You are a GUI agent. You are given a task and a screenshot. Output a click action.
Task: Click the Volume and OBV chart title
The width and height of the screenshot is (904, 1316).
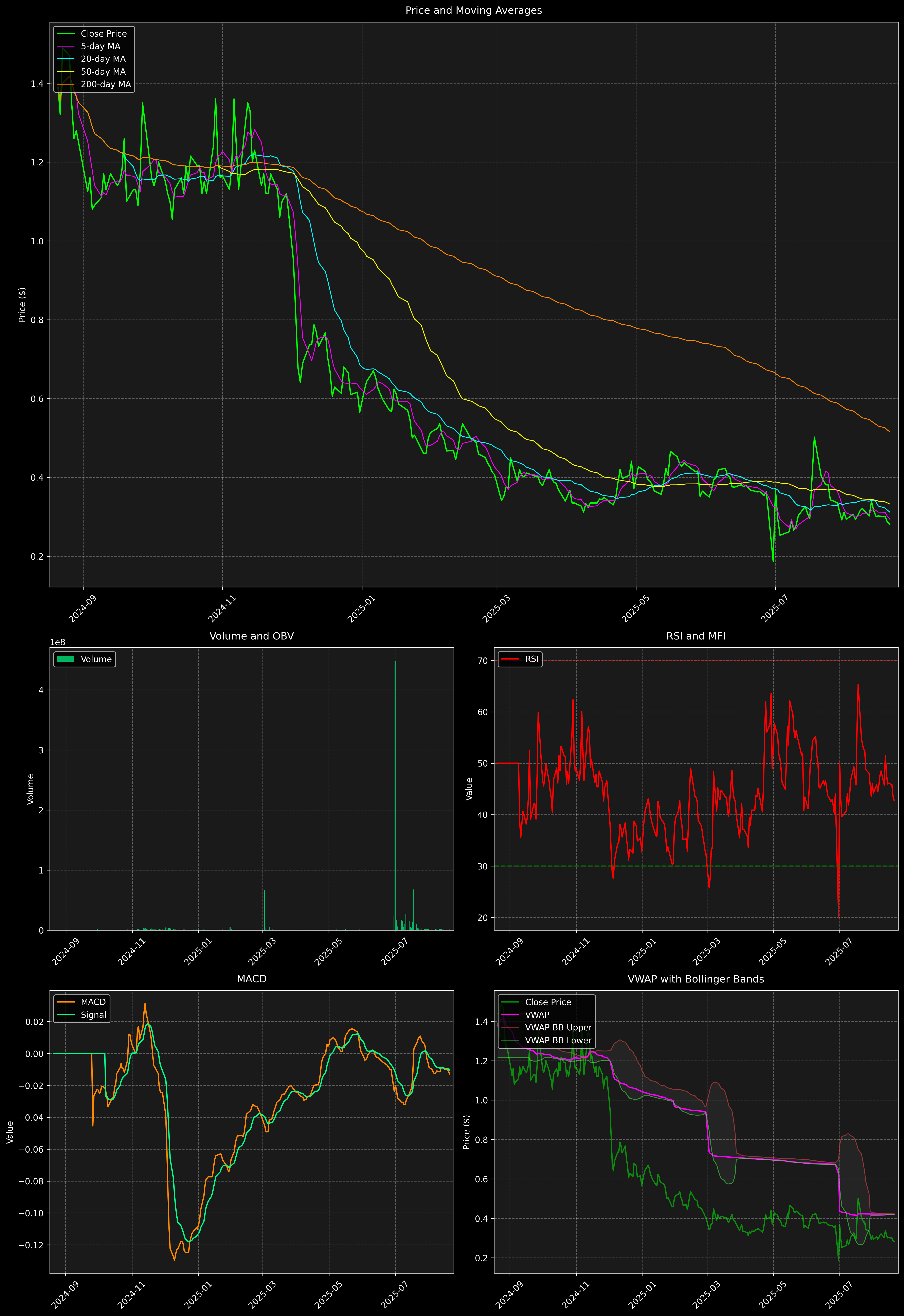[252, 636]
